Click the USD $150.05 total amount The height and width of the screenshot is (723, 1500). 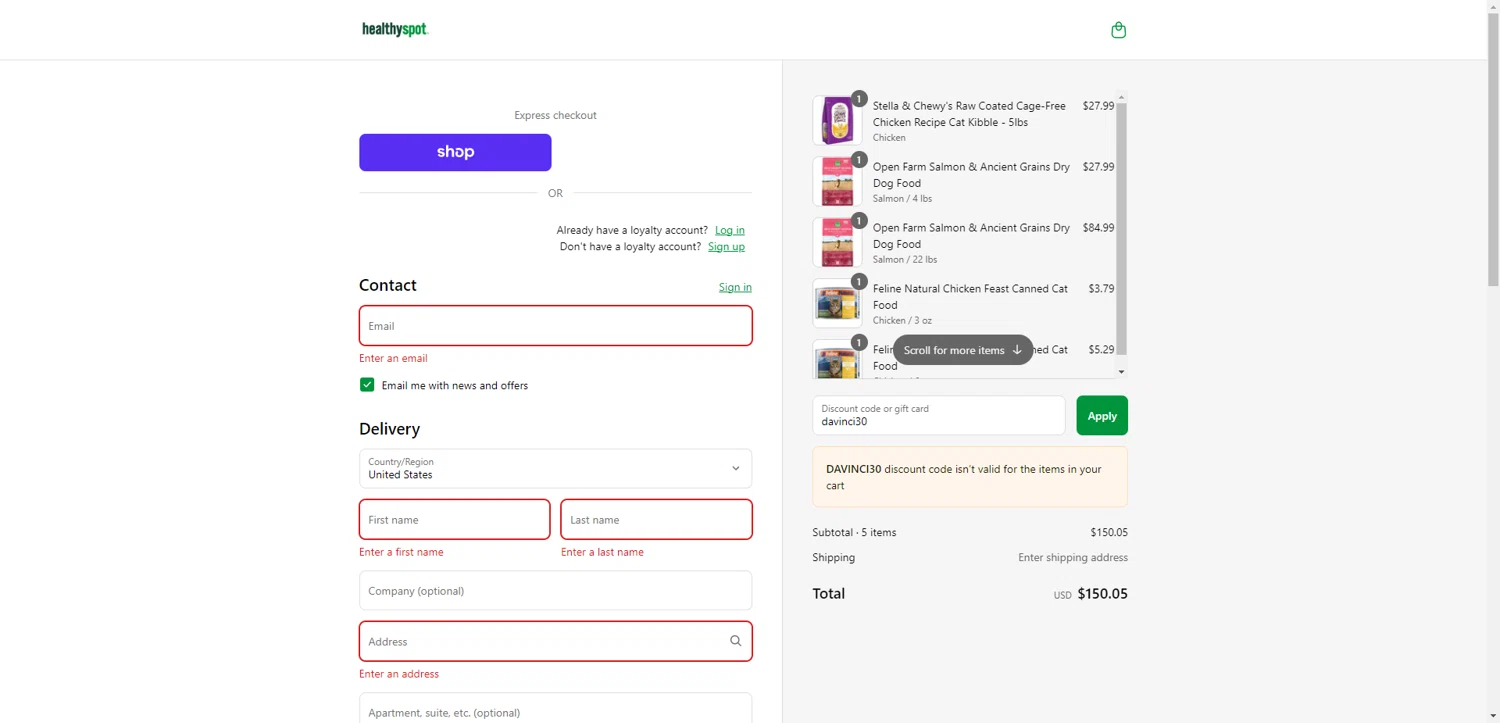(1090, 594)
